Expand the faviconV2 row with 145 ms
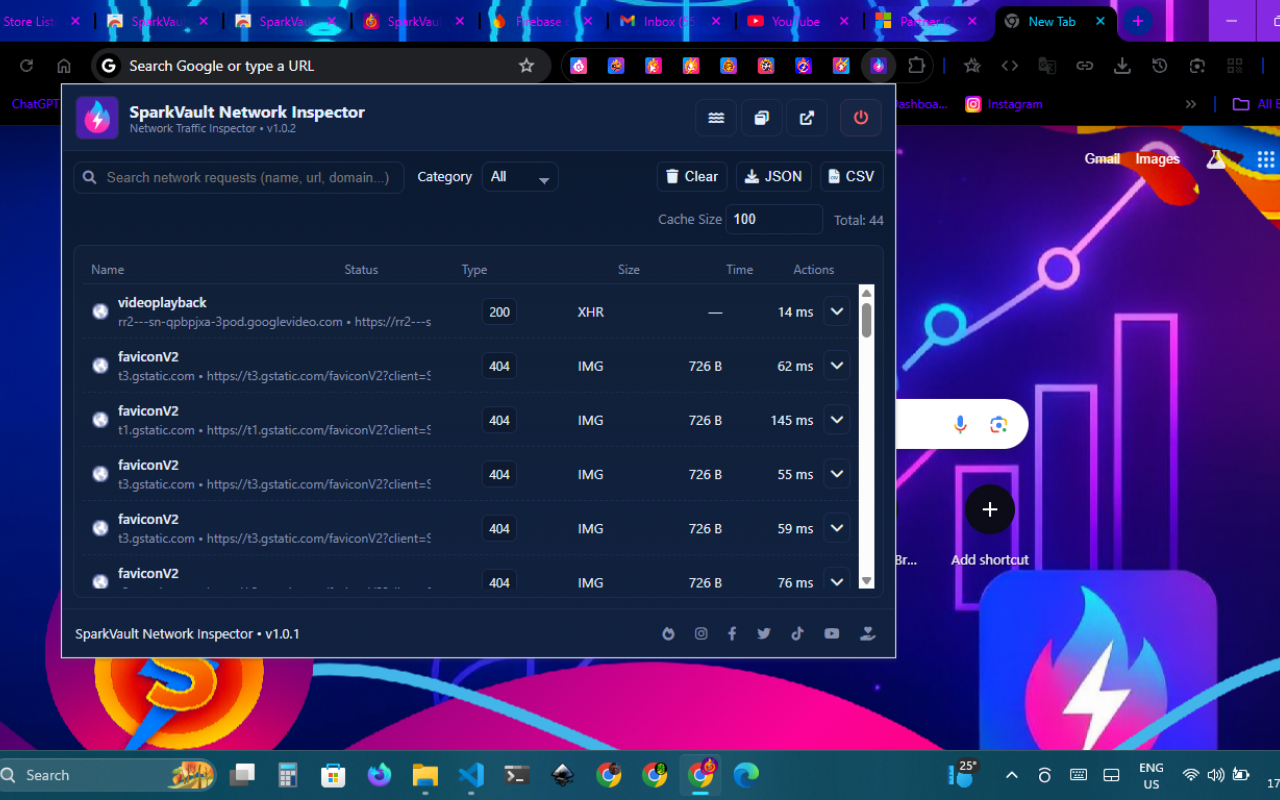Screen dimensions: 1280x800 pyautogui.click(x=837, y=420)
